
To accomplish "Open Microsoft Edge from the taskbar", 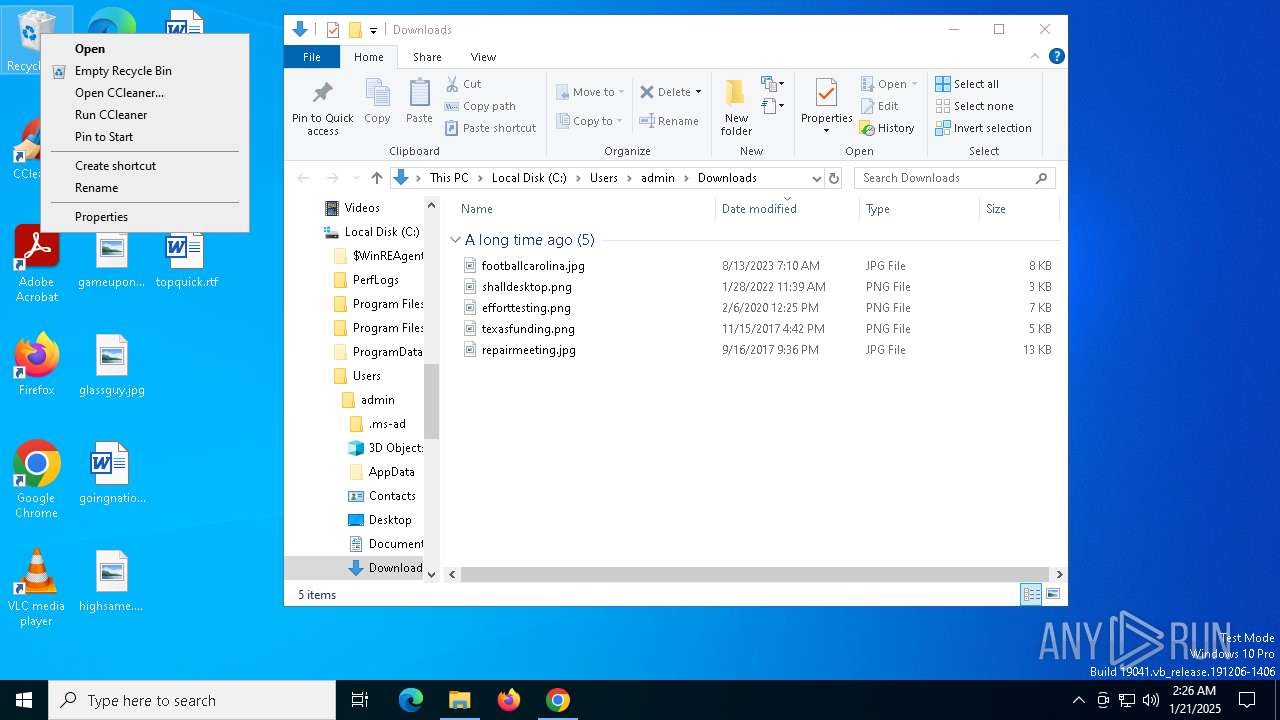I will click(411, 700).
